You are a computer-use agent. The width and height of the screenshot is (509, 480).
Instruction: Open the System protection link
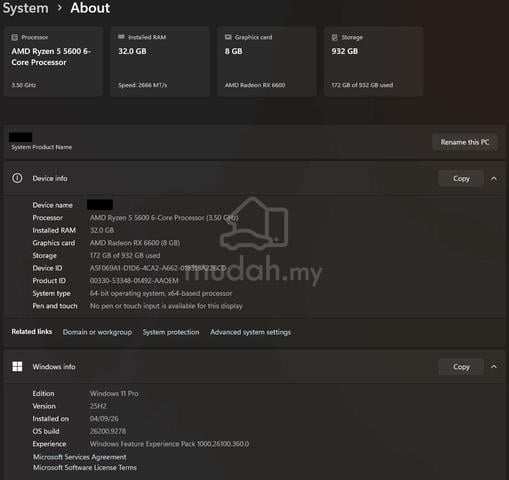(171, 332)
